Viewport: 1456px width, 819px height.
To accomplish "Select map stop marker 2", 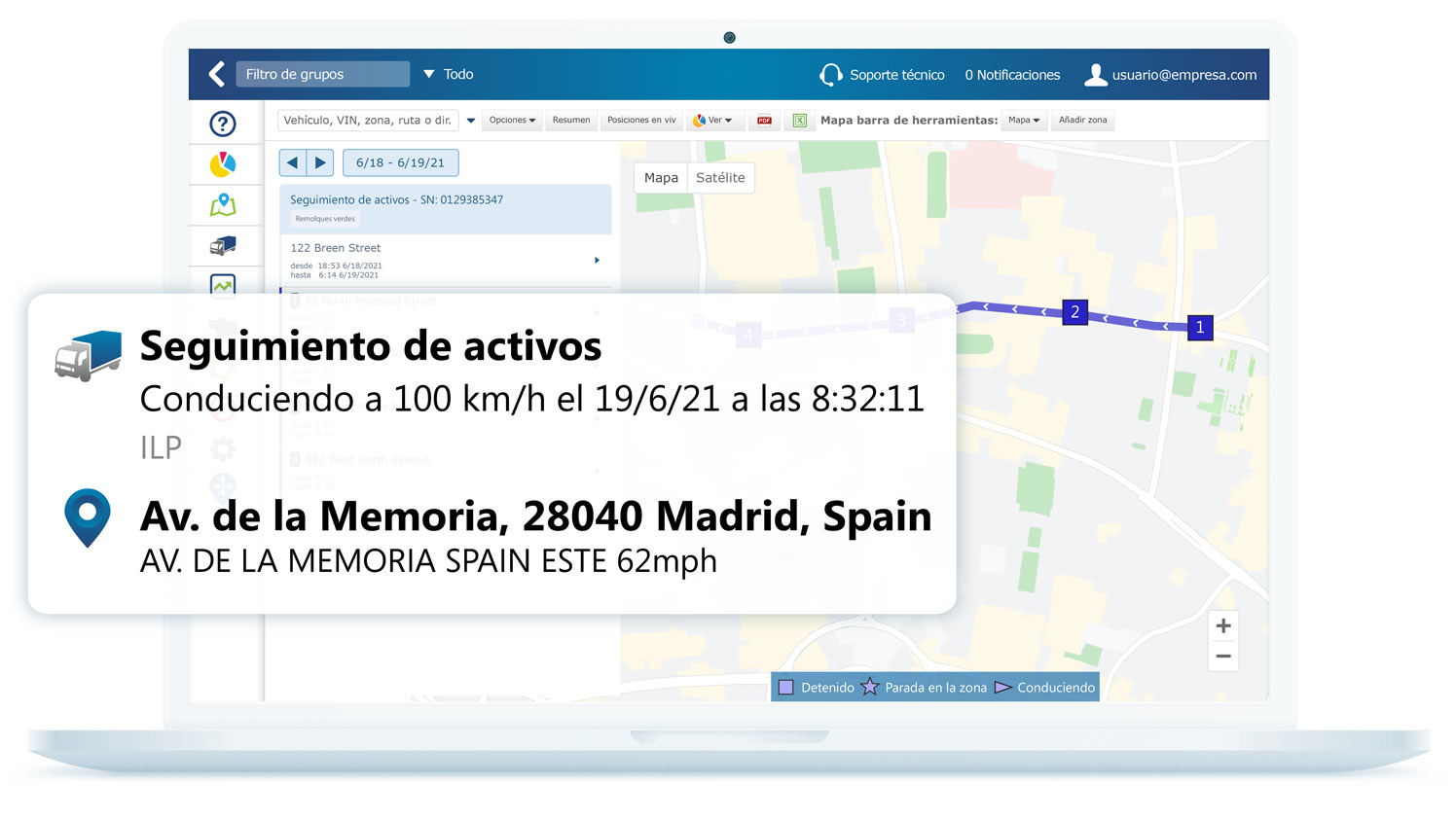I will [1074, 312].
